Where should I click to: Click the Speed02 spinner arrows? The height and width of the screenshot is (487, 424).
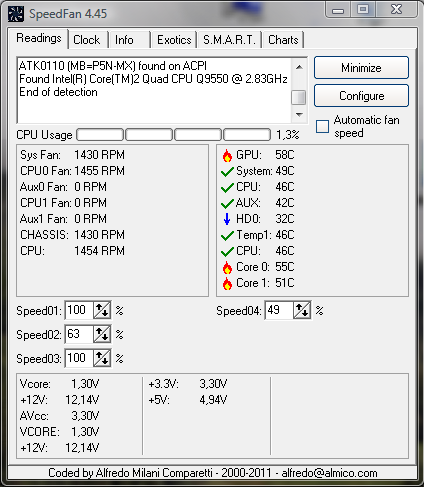(102, 334)
